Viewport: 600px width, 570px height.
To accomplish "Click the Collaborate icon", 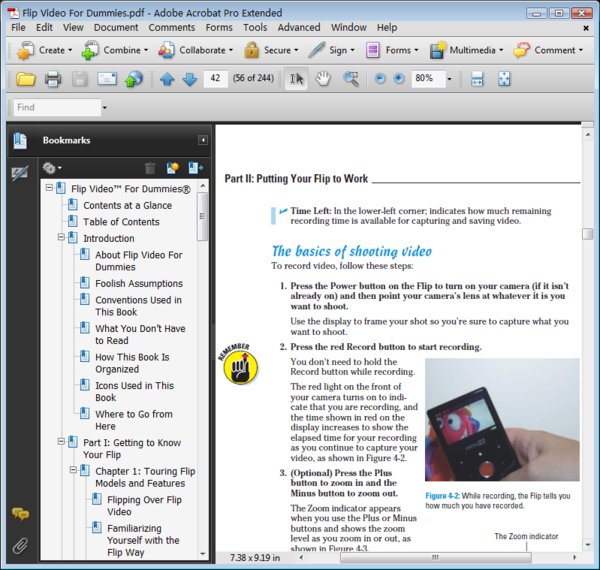I will [x=166, y=50].
